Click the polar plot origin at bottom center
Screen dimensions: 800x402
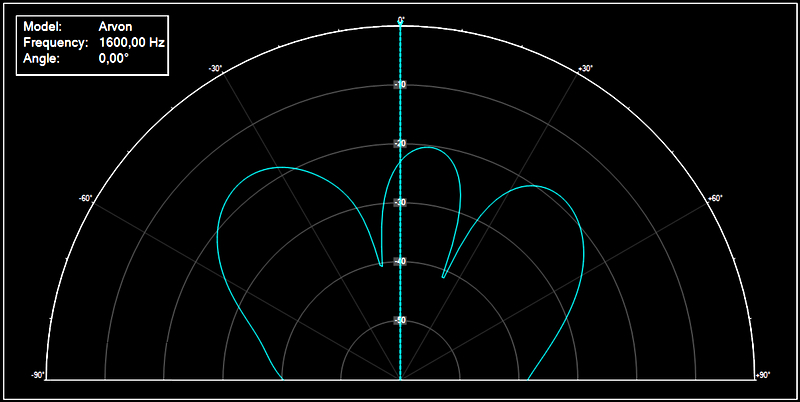(x=400, y=379)
